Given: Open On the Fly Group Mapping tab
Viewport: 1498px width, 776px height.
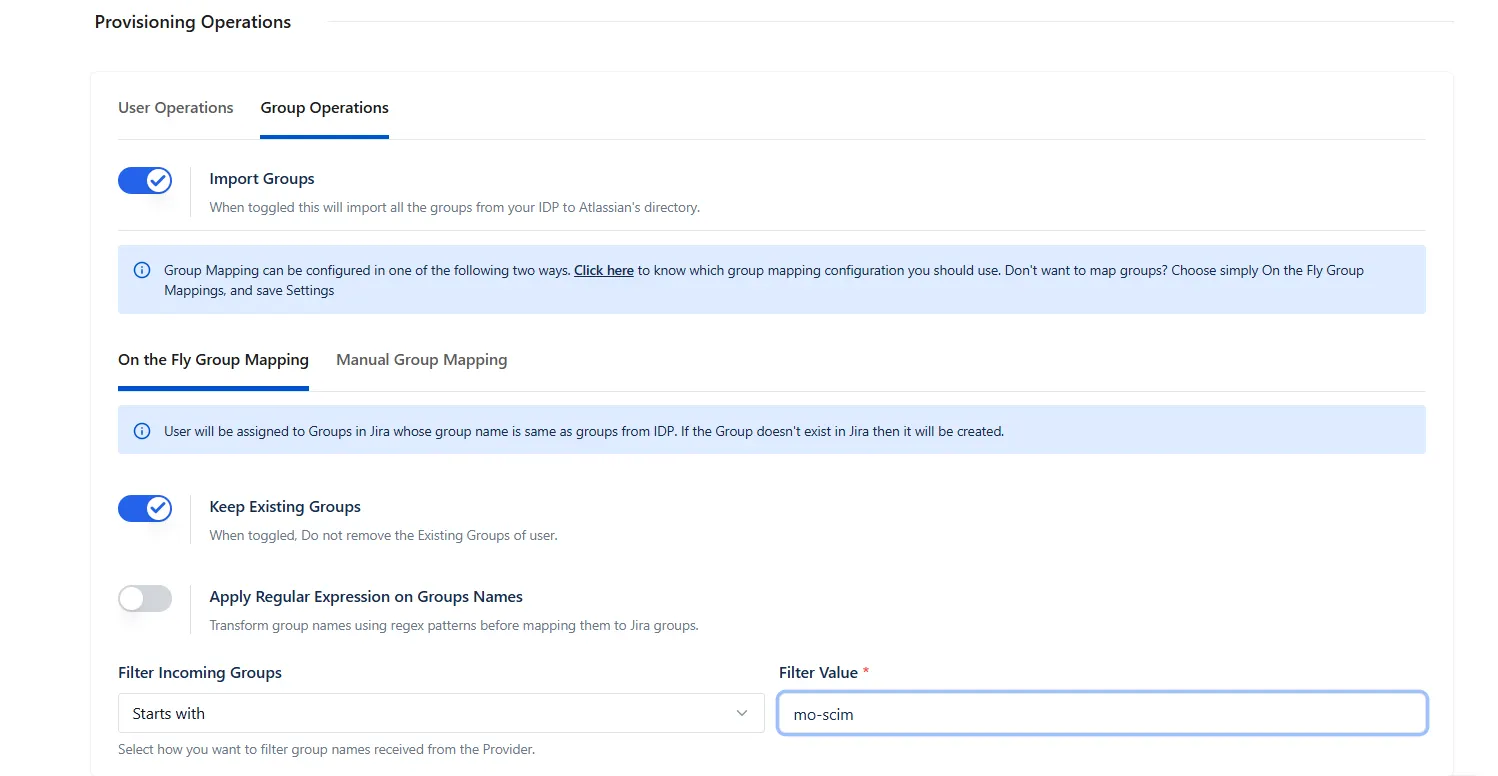Looking at the screenshot, I should [213, 360].
